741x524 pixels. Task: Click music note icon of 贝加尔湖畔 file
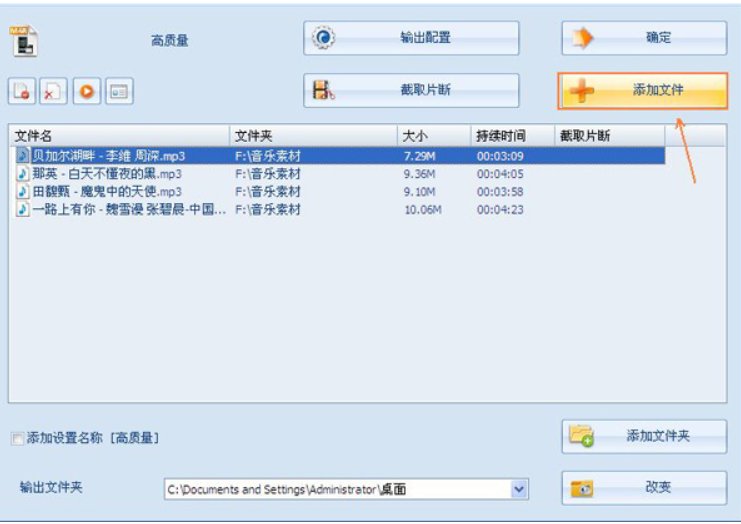pyautogui.click(x=23, y=156)
